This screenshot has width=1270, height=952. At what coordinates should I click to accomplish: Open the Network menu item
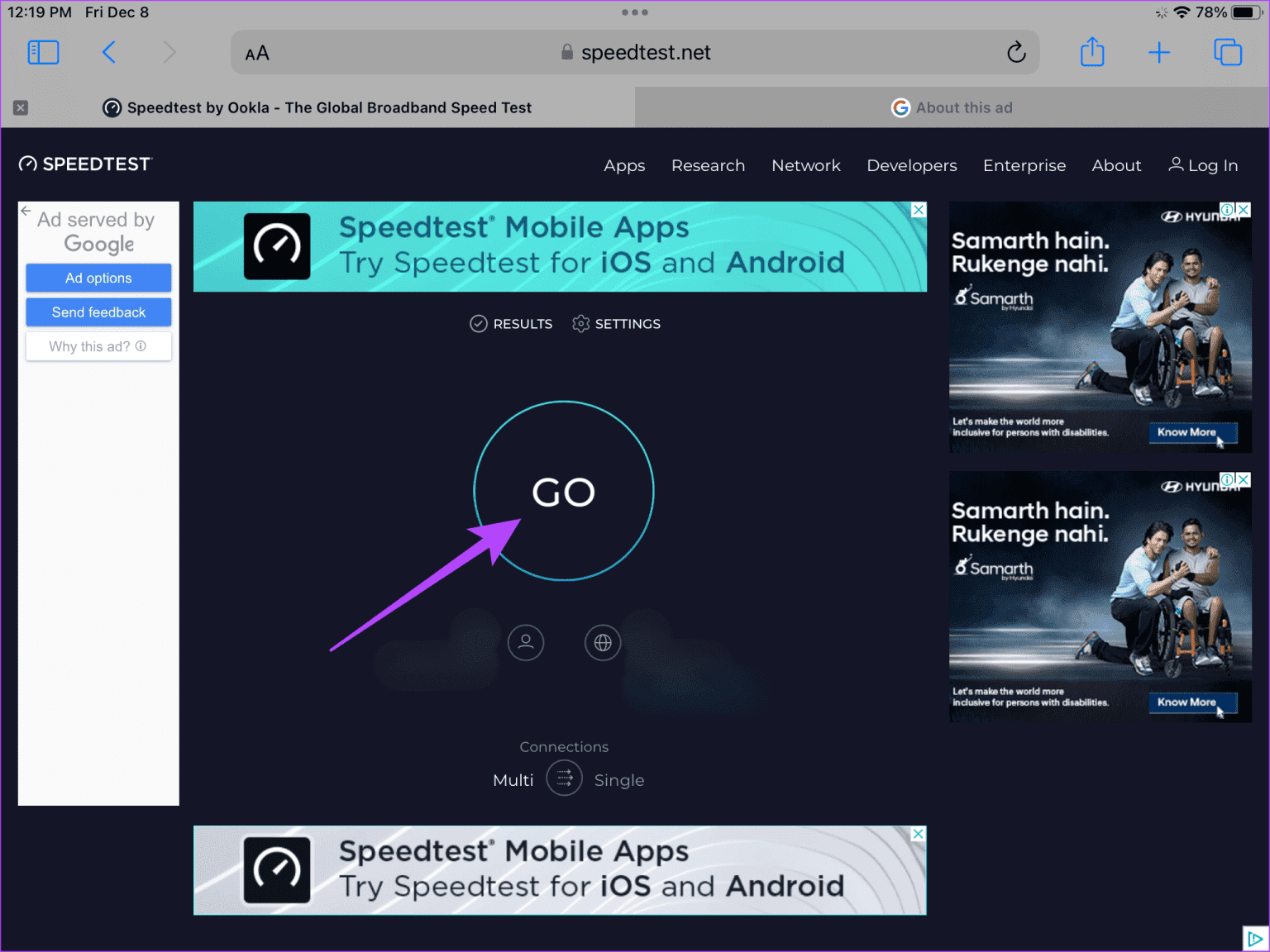tap(805, 165)
